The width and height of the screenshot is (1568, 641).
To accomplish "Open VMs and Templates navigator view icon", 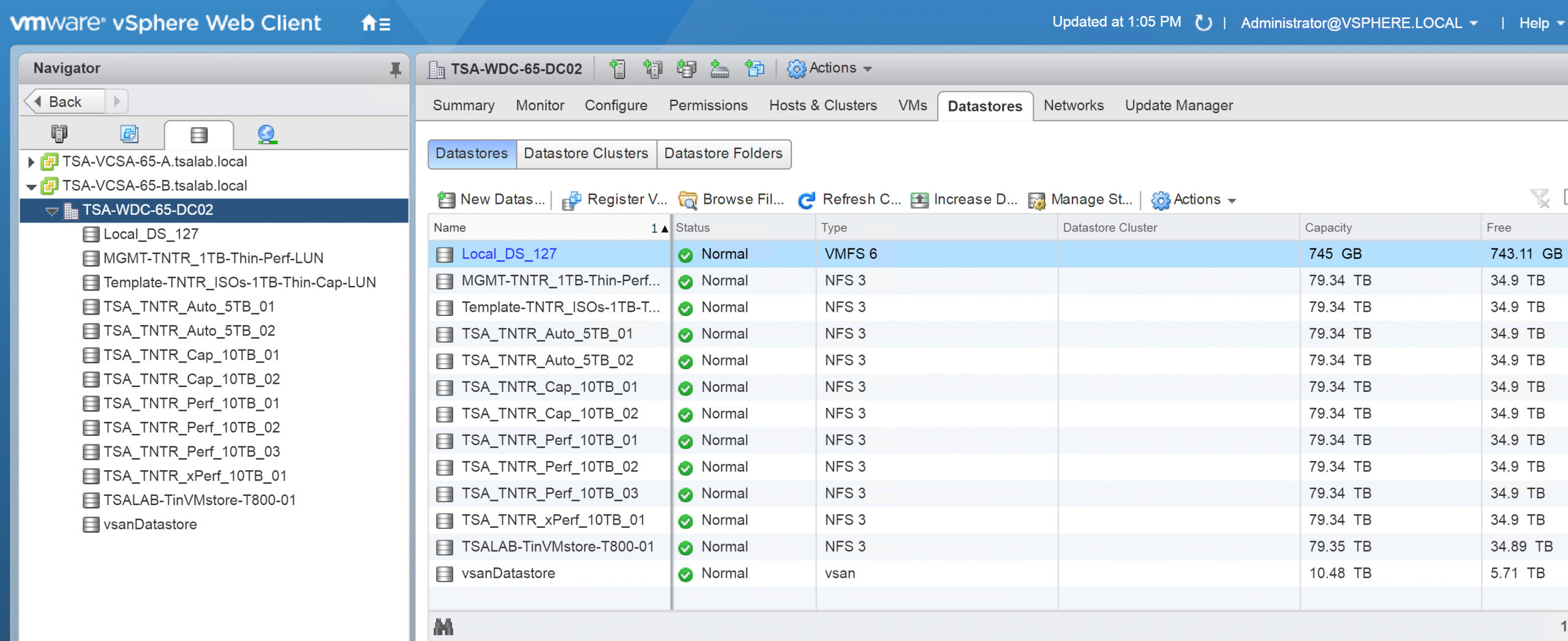I will (x=129, y=134).
